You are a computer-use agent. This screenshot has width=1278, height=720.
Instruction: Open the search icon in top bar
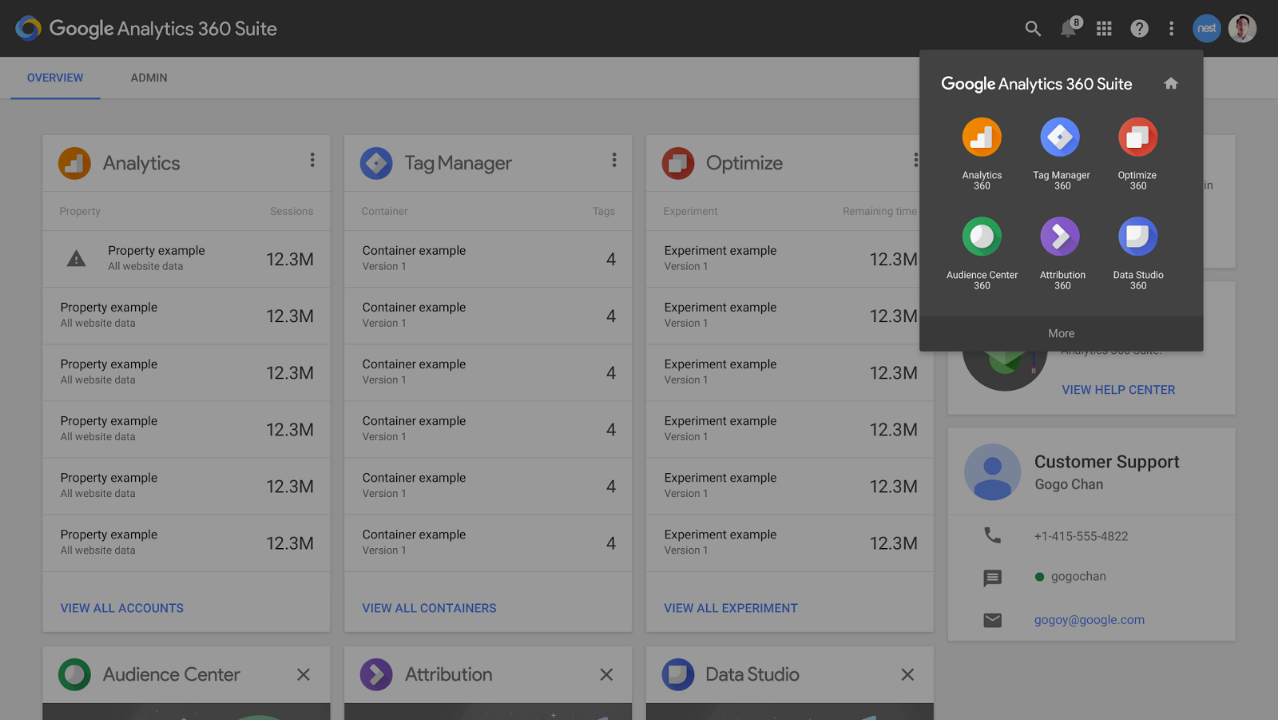(x=1033, y=29)
